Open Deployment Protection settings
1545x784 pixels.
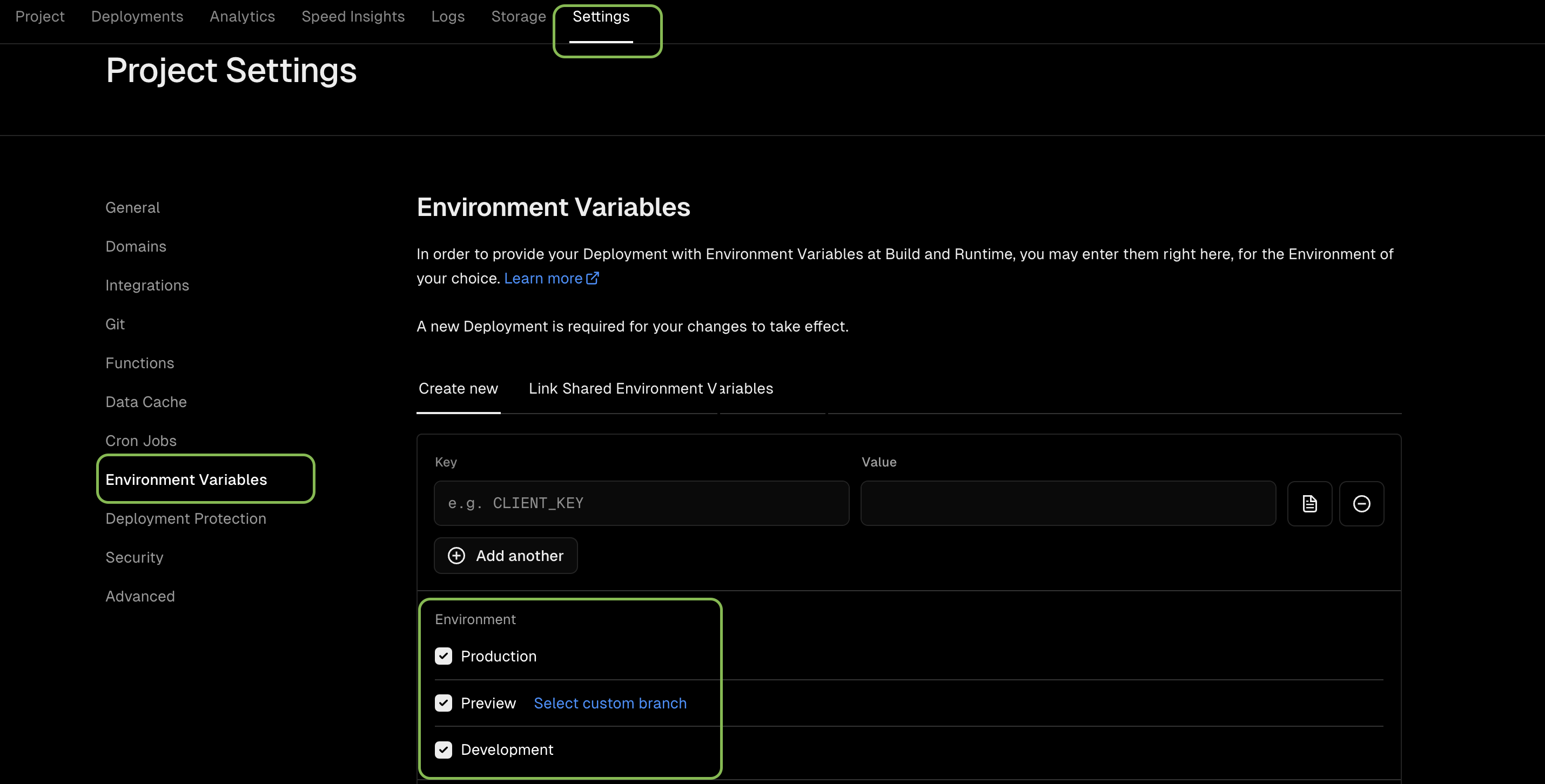coord(185,518)
